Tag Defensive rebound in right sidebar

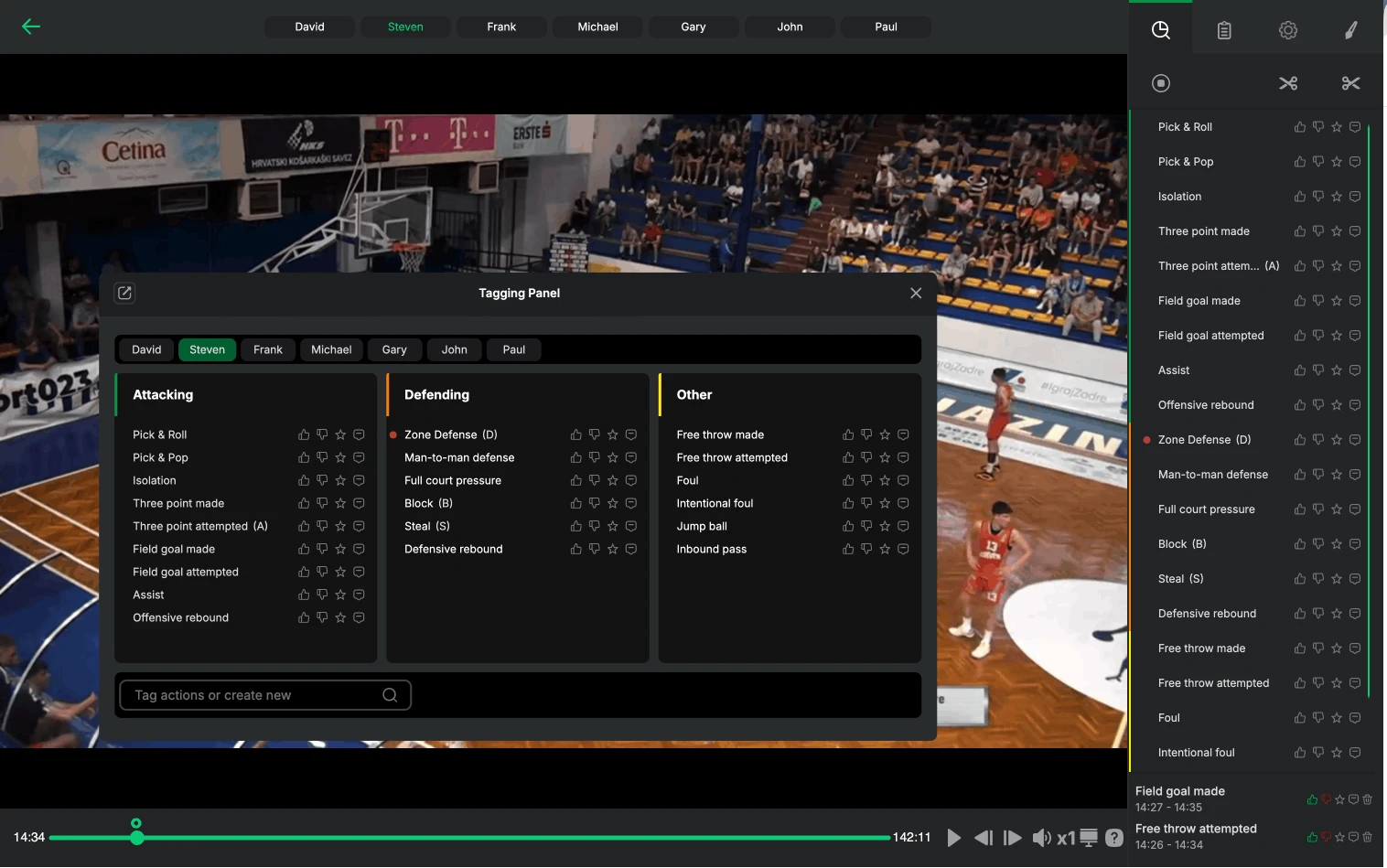(1207, 614)
